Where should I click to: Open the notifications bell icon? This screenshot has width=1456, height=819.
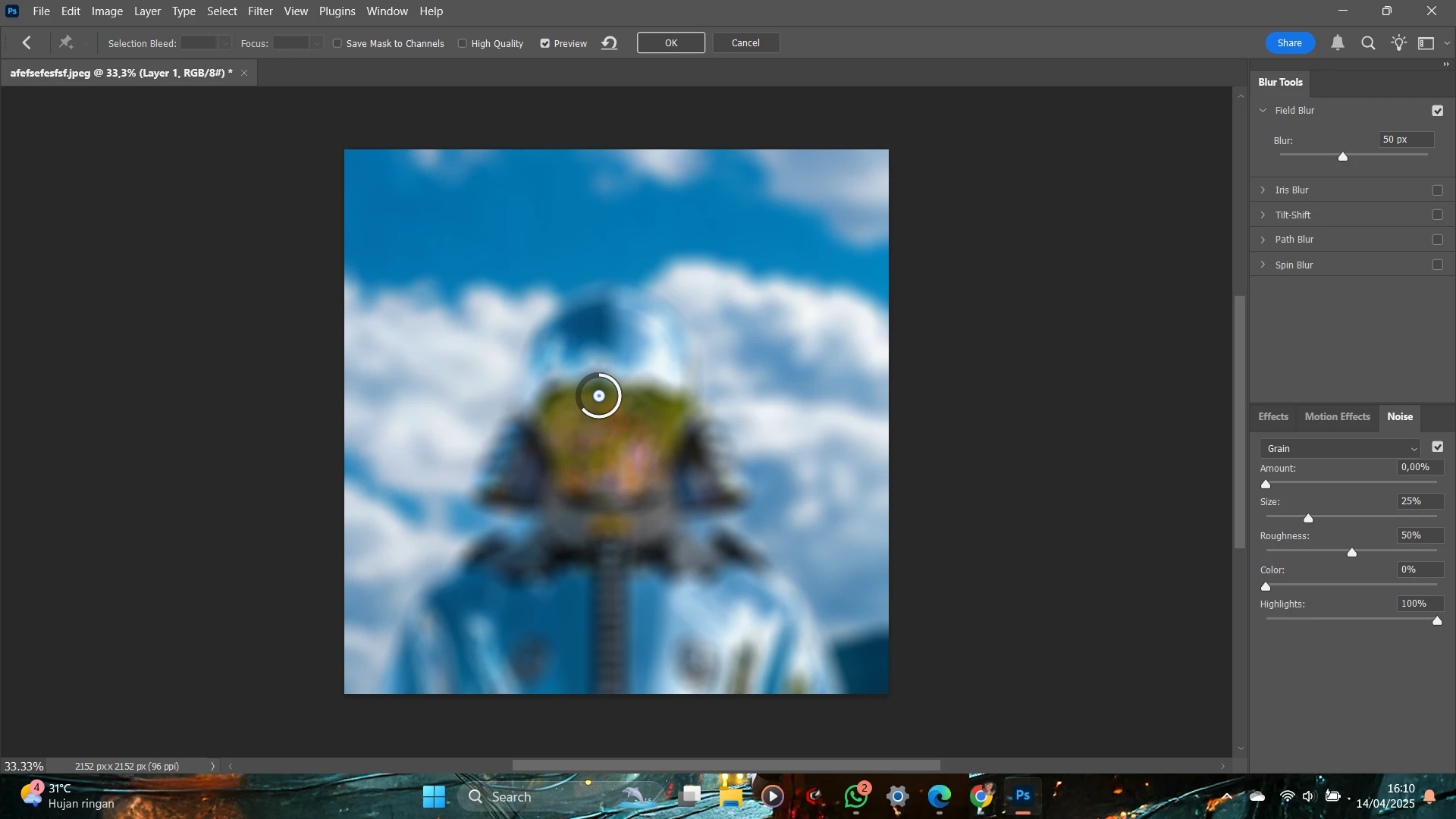(1338, 43)
